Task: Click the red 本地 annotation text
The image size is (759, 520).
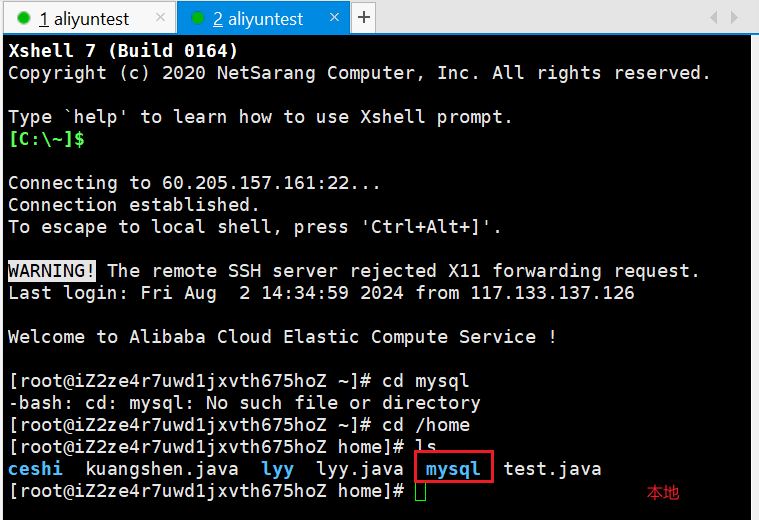Action: pyautogui.click(x=662, y=493)
